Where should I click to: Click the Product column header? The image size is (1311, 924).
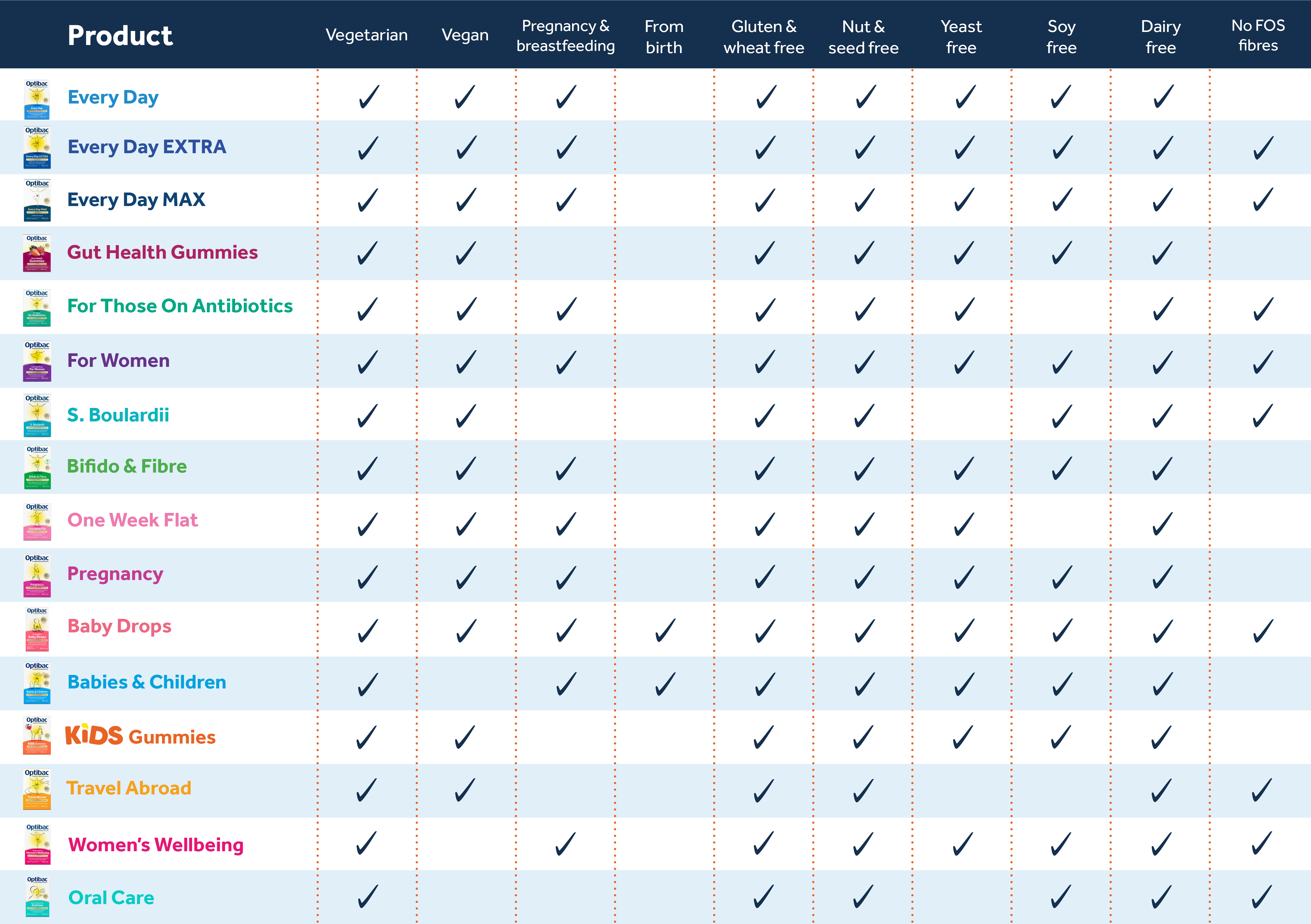pyautogui.click(x=120, y=35)
